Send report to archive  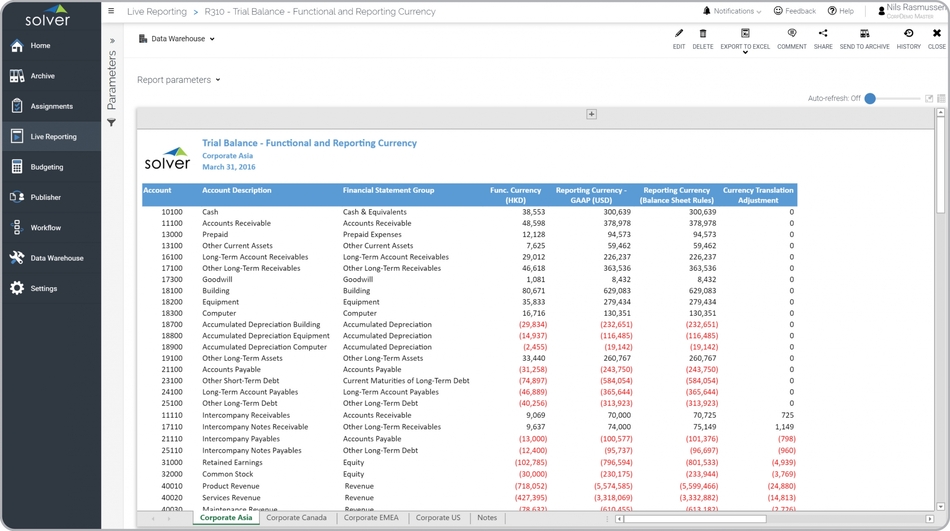[x=864, y=38]
